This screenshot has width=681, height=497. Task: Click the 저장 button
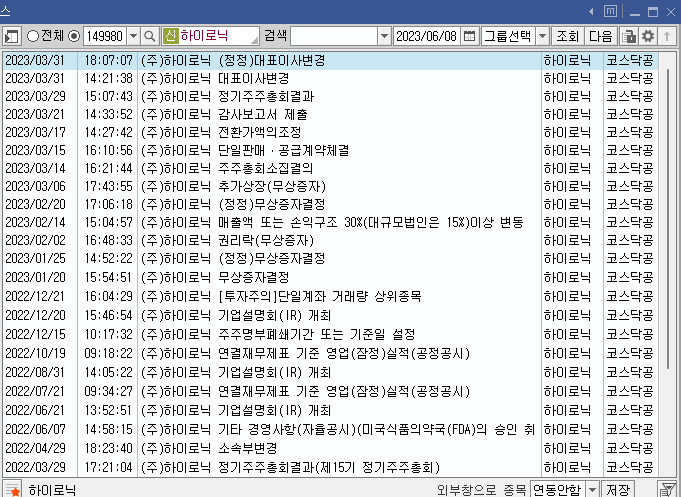pyautogui.click(x=618, y=489)
